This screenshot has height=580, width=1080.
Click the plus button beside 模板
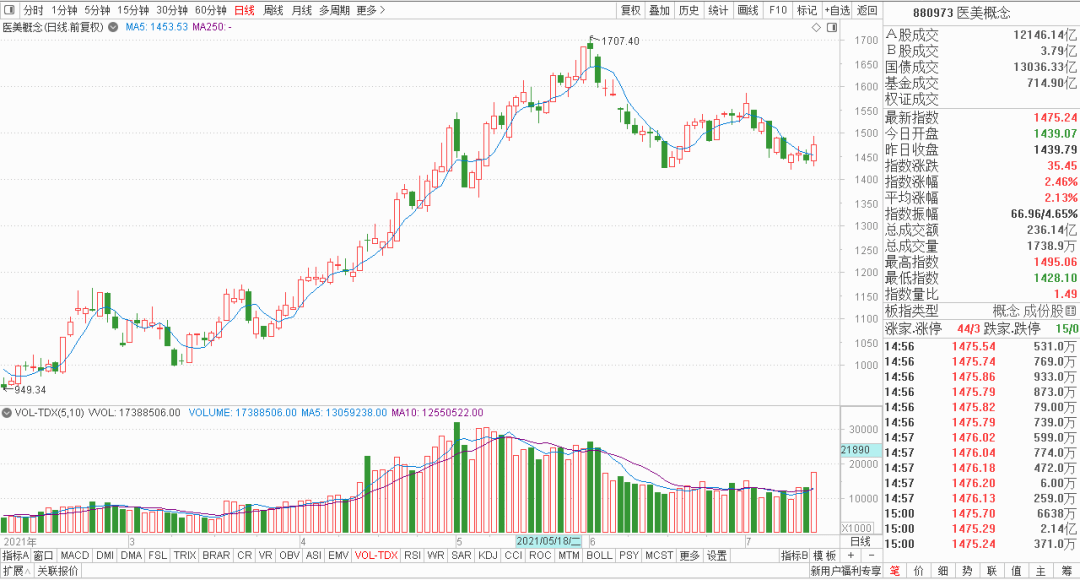[x=851, y=555]
